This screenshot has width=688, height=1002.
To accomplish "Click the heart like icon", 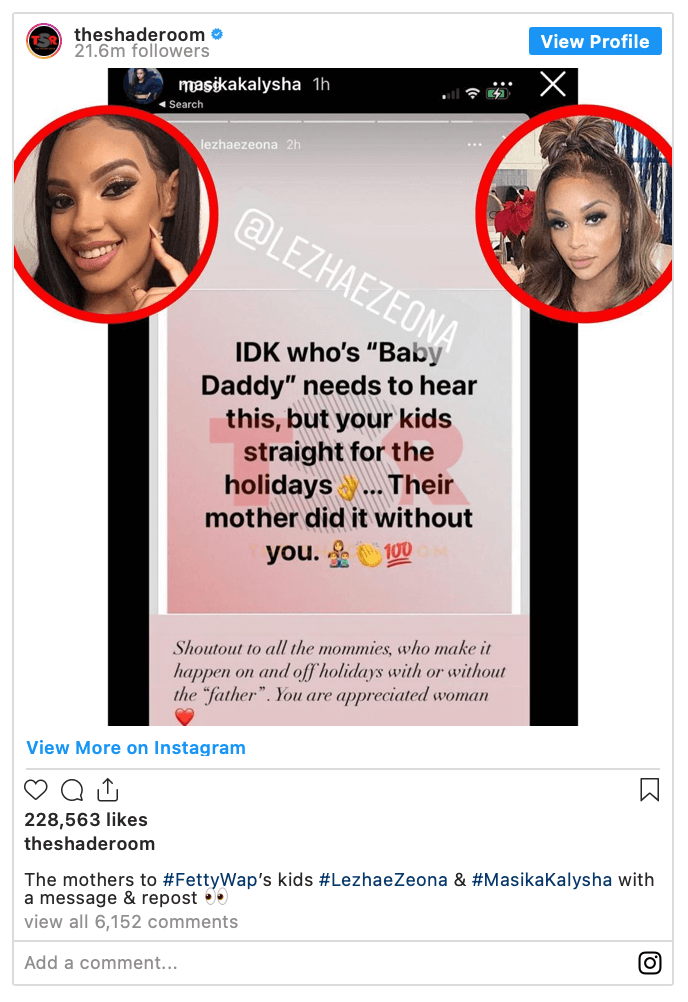I will [x=36, y=790].
